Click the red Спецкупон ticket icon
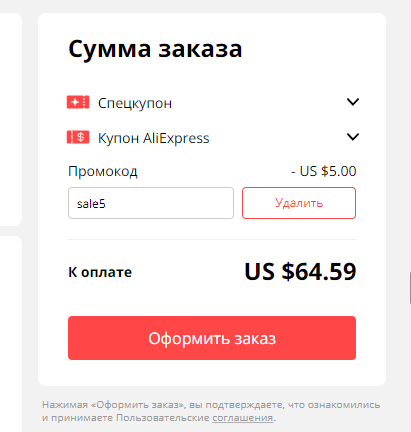411x432 pixels. click(x=78, y=102)
